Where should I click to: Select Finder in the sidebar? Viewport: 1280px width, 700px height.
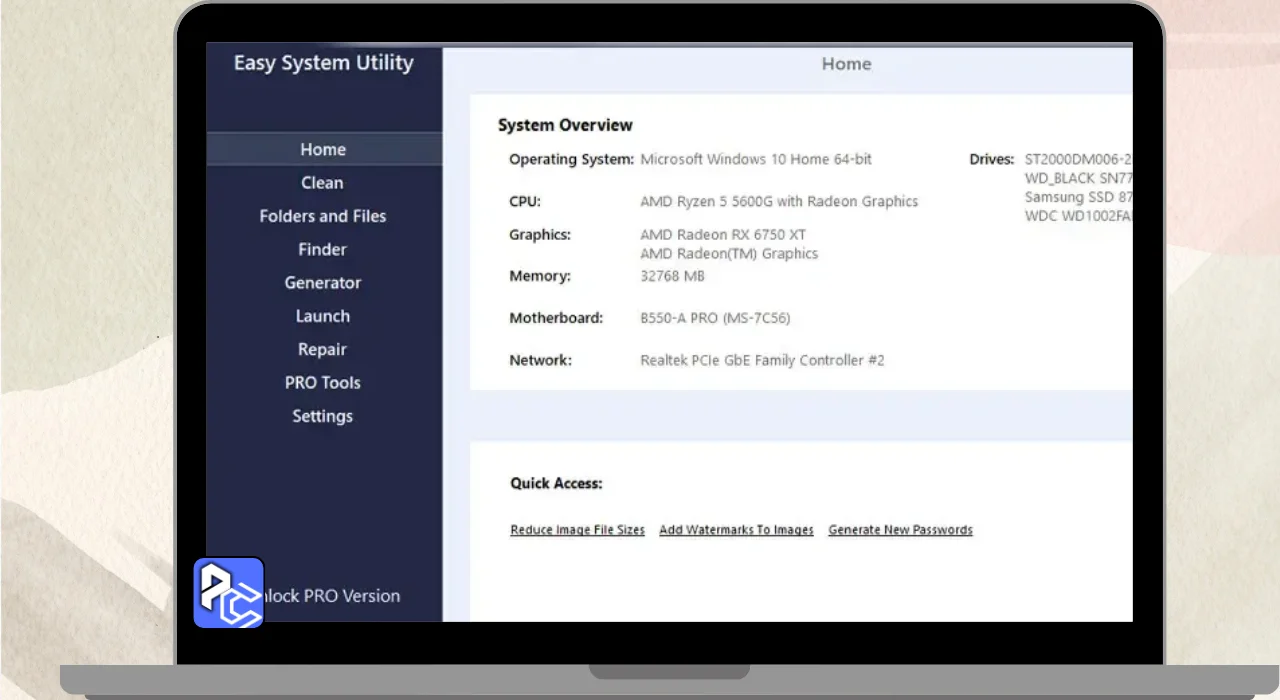[x=322, y=249]
